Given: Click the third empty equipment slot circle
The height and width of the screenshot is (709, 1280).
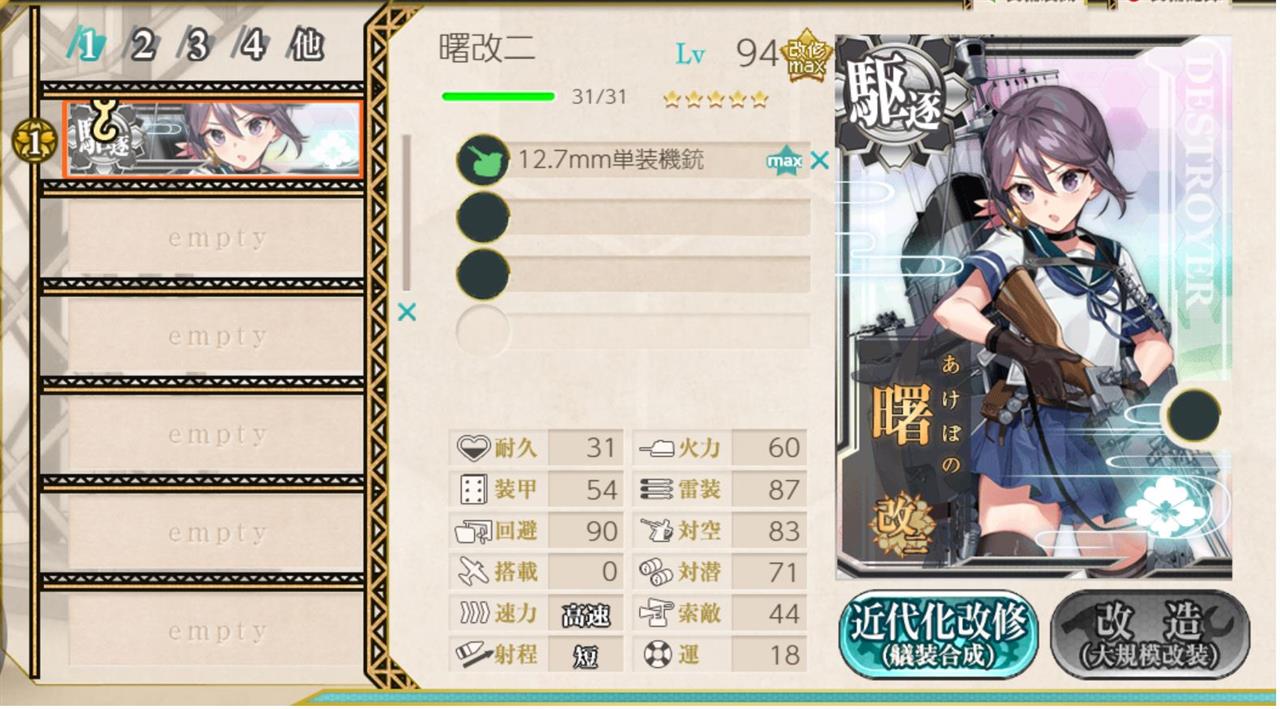Looking at the screenshot, I should [x=482, y=273].
